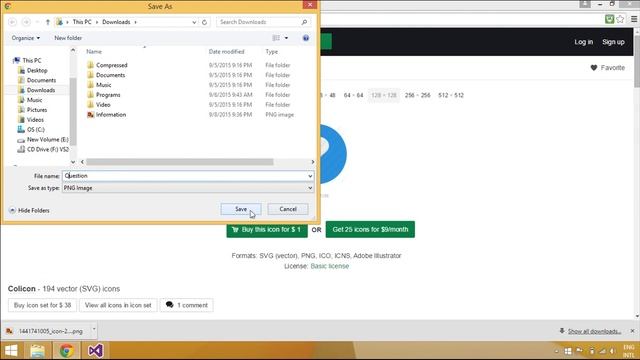Select New Volume (E:) drive
The height and width of the screenshot is (360, 640).
tap(43, 140)
